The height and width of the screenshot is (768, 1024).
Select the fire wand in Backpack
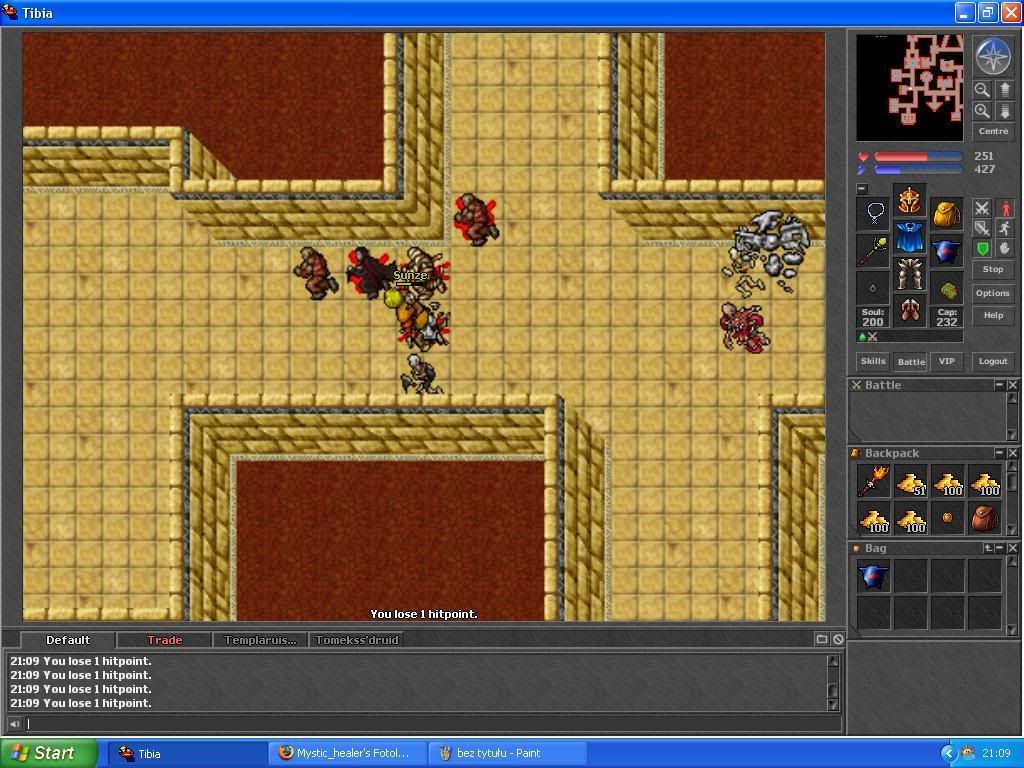874,481
